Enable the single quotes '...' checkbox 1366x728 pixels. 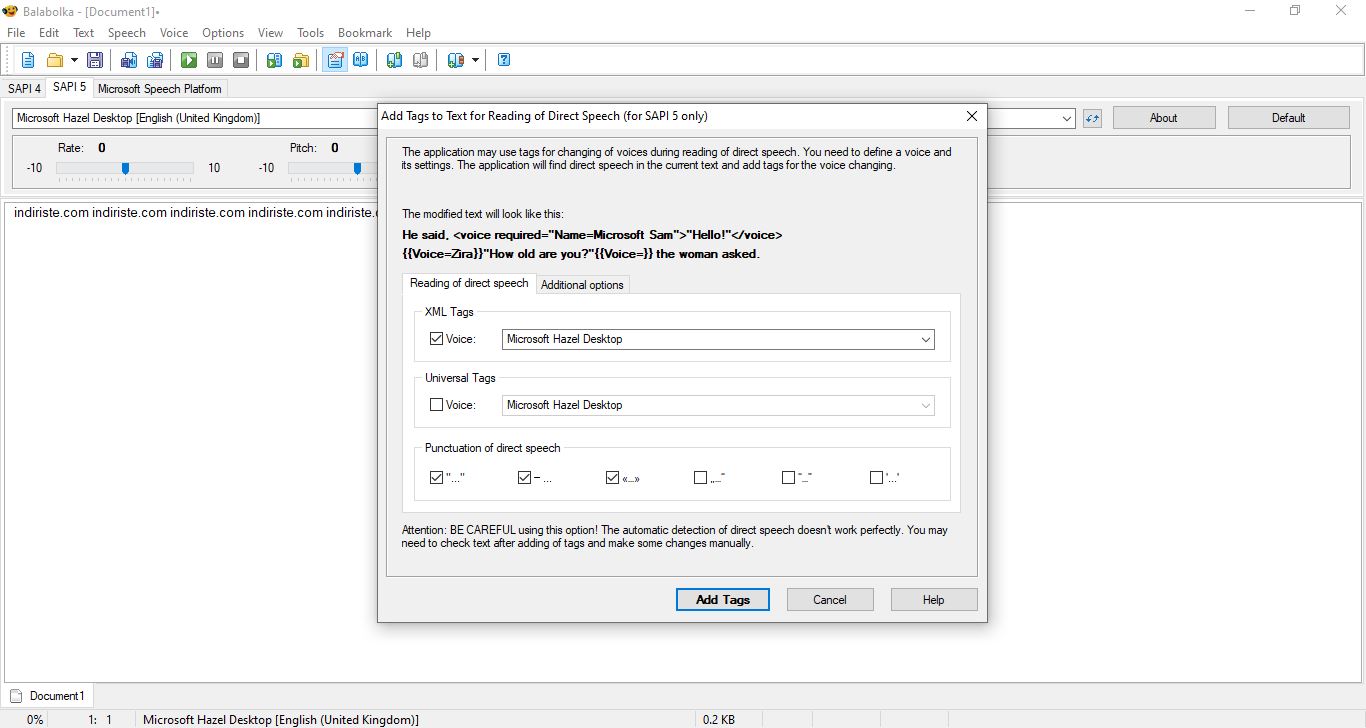876,478
